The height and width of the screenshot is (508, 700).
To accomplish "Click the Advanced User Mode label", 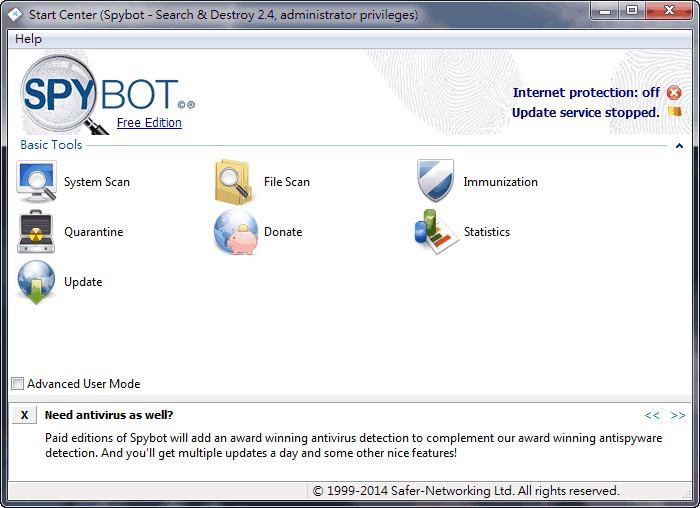I will [83, 384].
